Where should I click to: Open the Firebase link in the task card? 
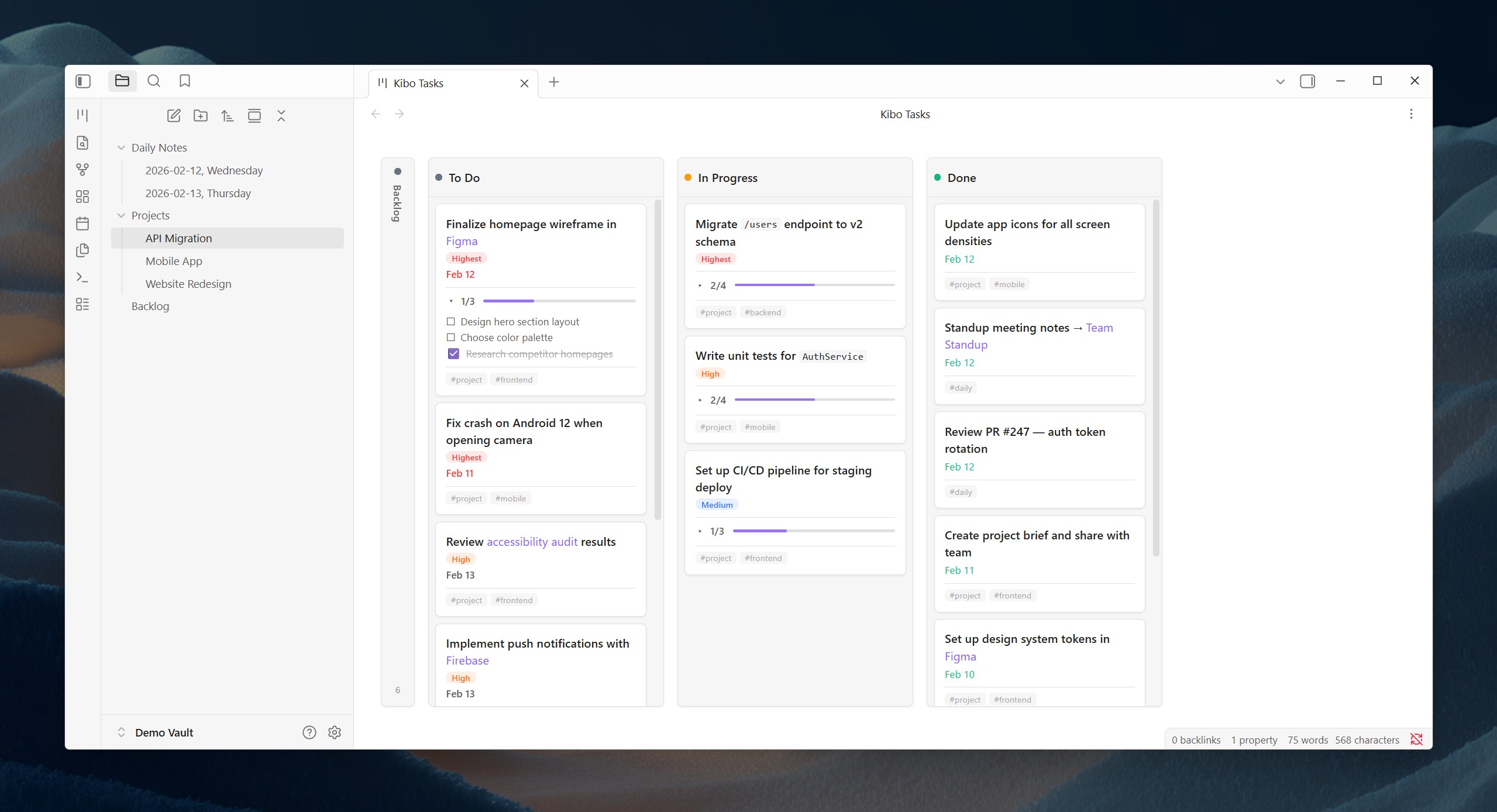click(x=467, y=660)
